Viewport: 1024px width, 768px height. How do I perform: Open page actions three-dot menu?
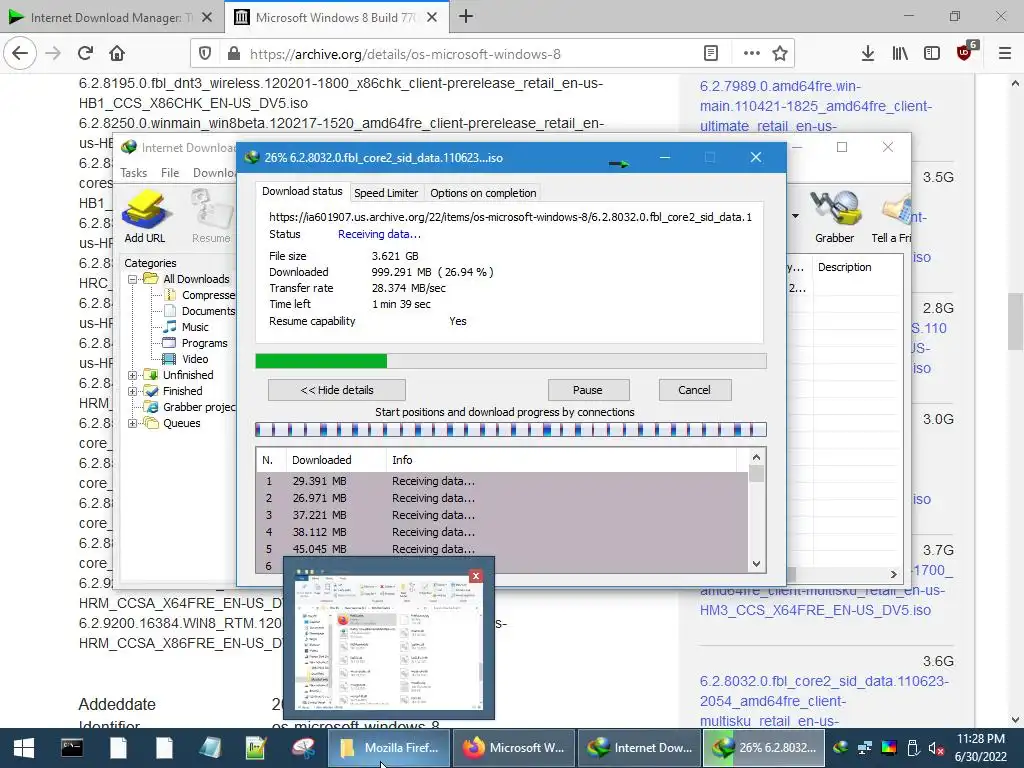(x=752, y=54)
